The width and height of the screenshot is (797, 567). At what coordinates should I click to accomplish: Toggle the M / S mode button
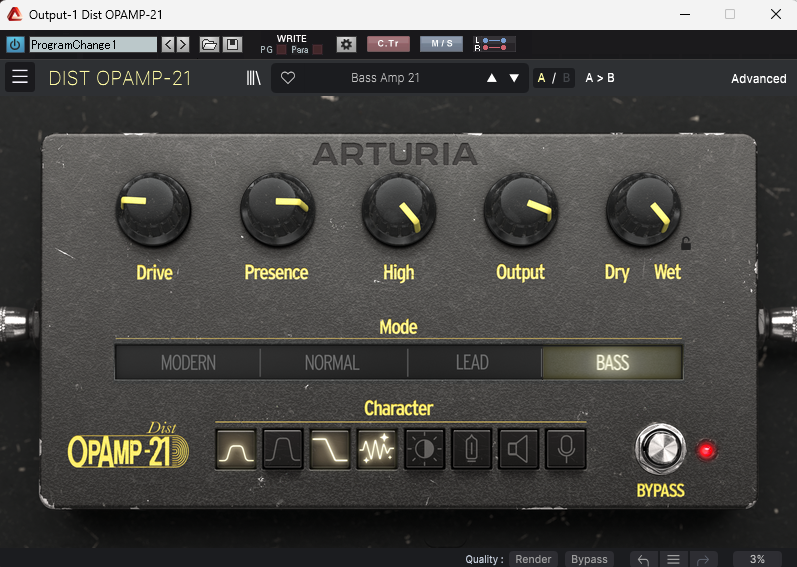click(442, 44)
